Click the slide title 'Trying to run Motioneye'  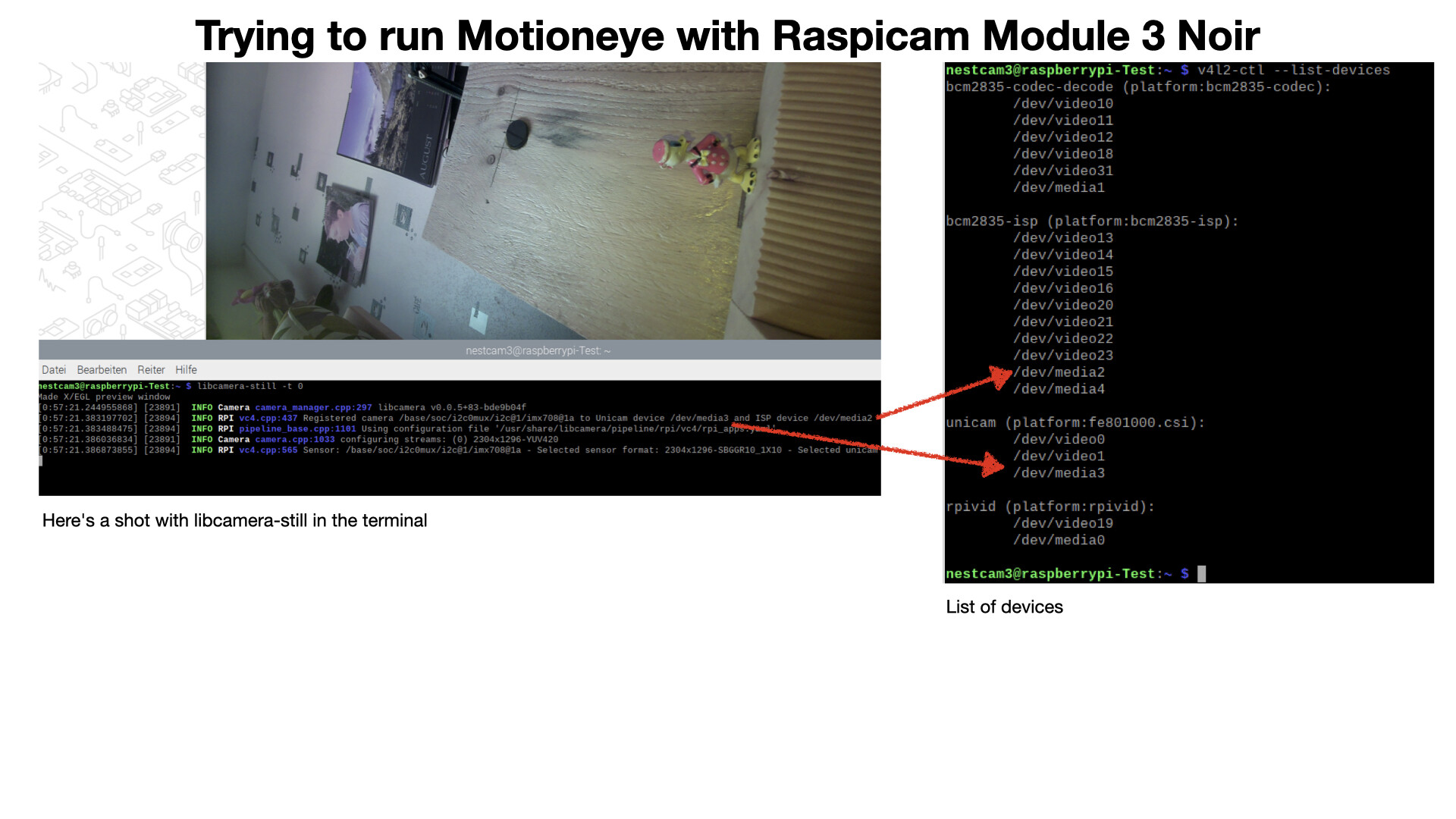pyautogui.click(x=473, y=35)
